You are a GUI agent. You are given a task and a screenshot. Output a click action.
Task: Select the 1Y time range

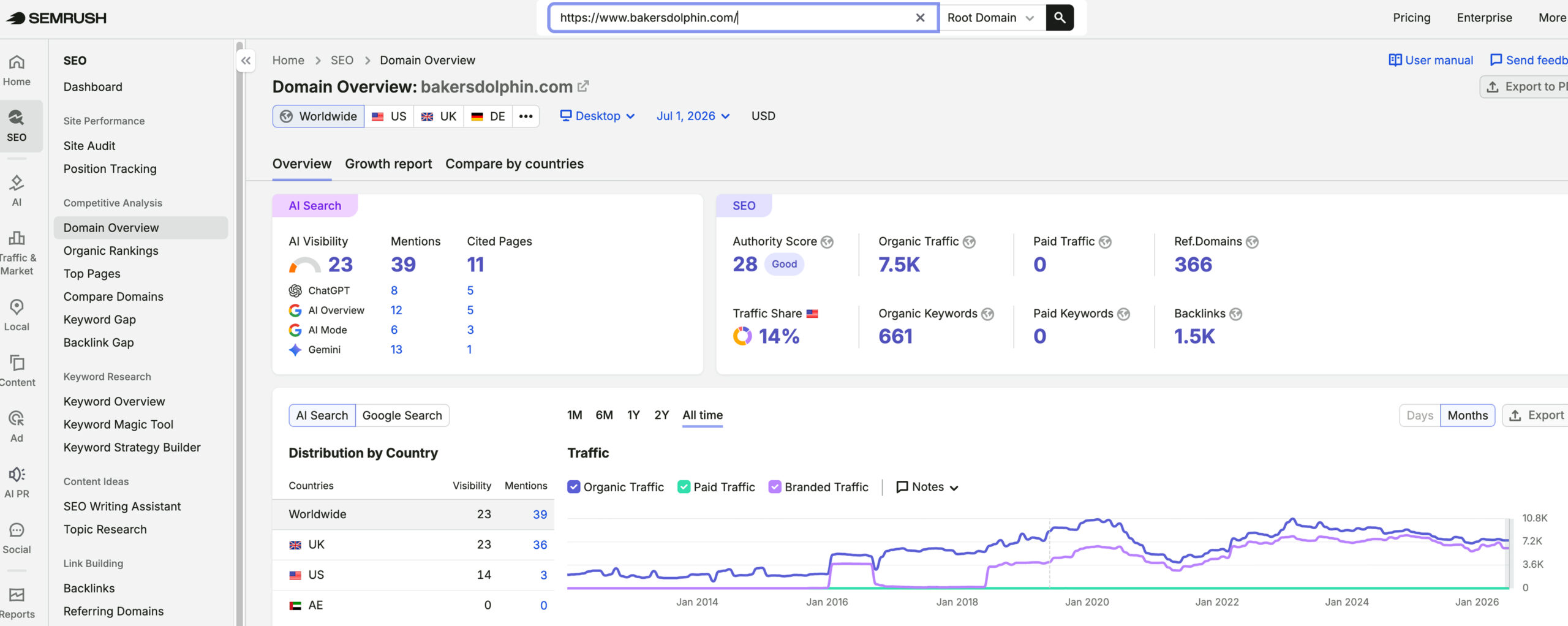(x=633, y=415)
